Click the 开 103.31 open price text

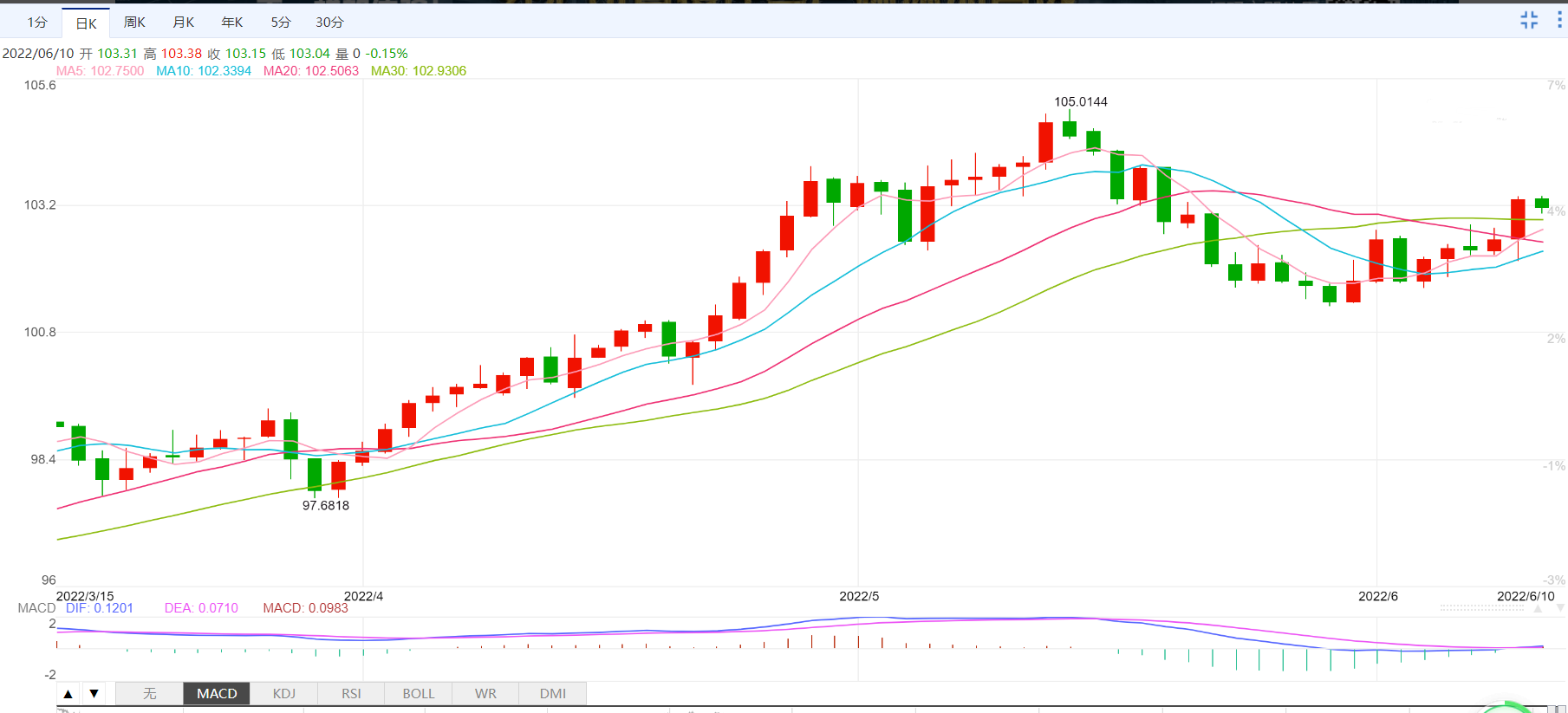click(x=108, y=54)
